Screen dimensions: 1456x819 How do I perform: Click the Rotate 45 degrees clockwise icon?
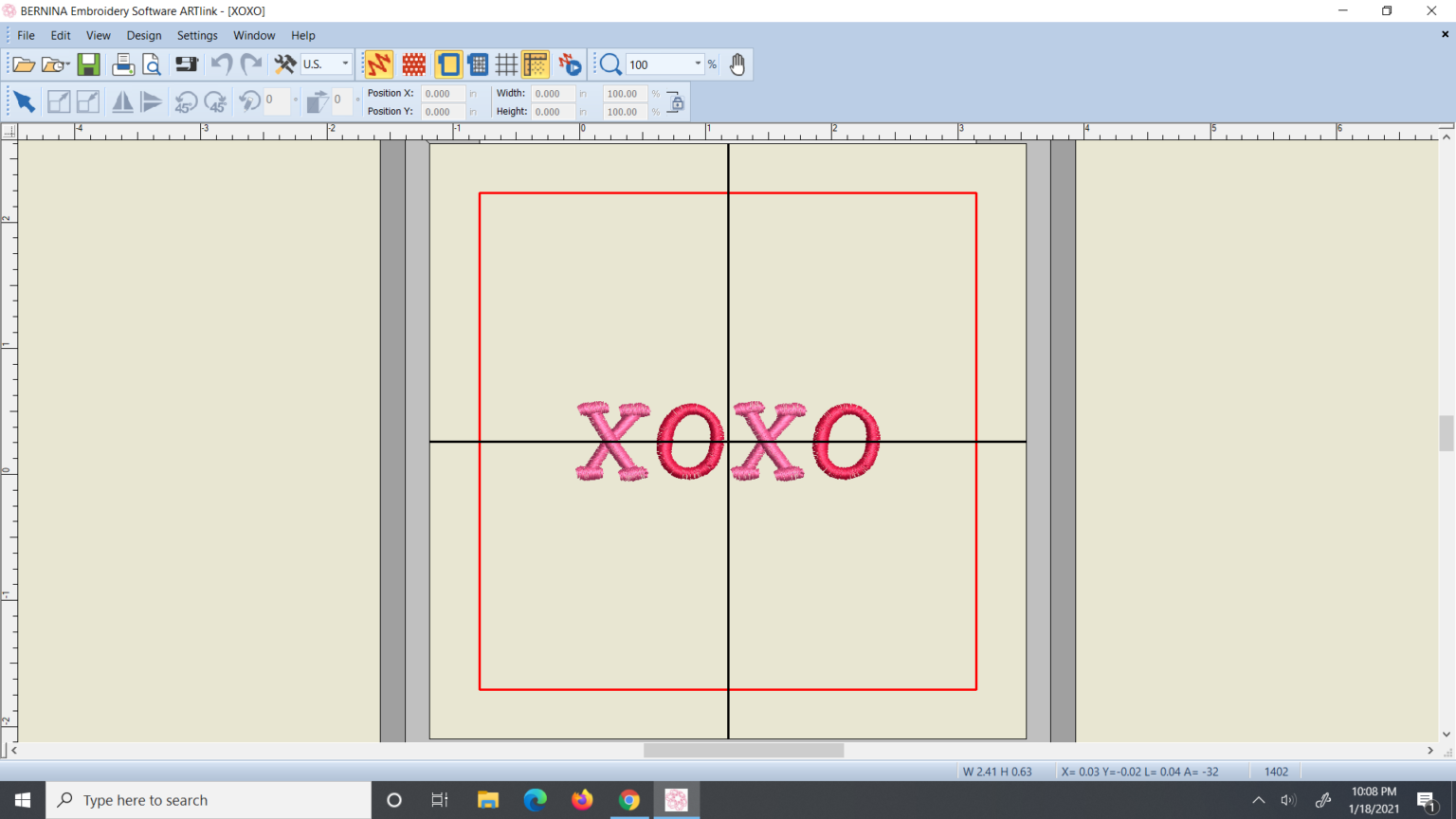(215, 101)
